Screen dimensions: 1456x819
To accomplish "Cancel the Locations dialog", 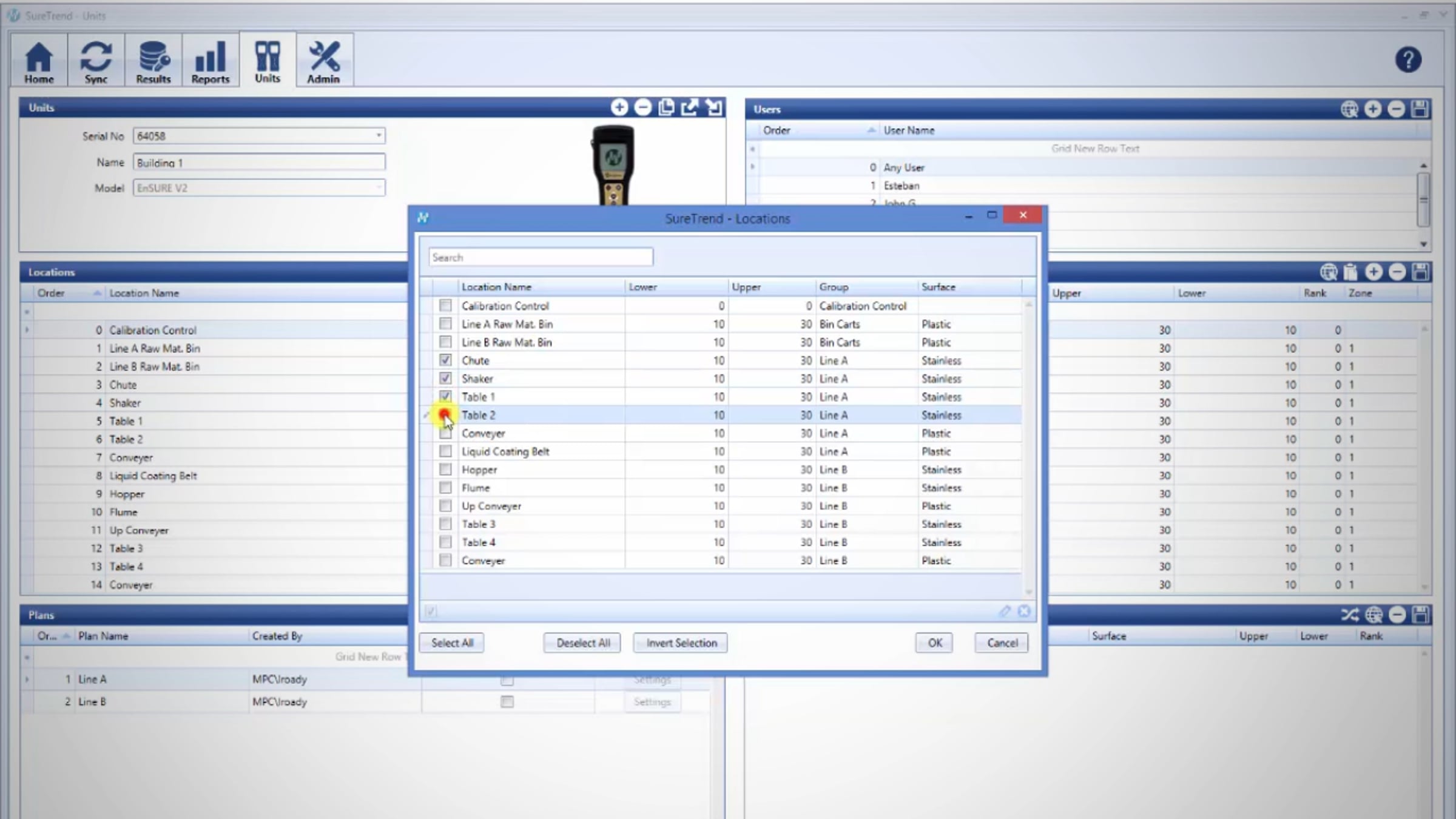I will pyautogui.click(x=1002, y=642).
